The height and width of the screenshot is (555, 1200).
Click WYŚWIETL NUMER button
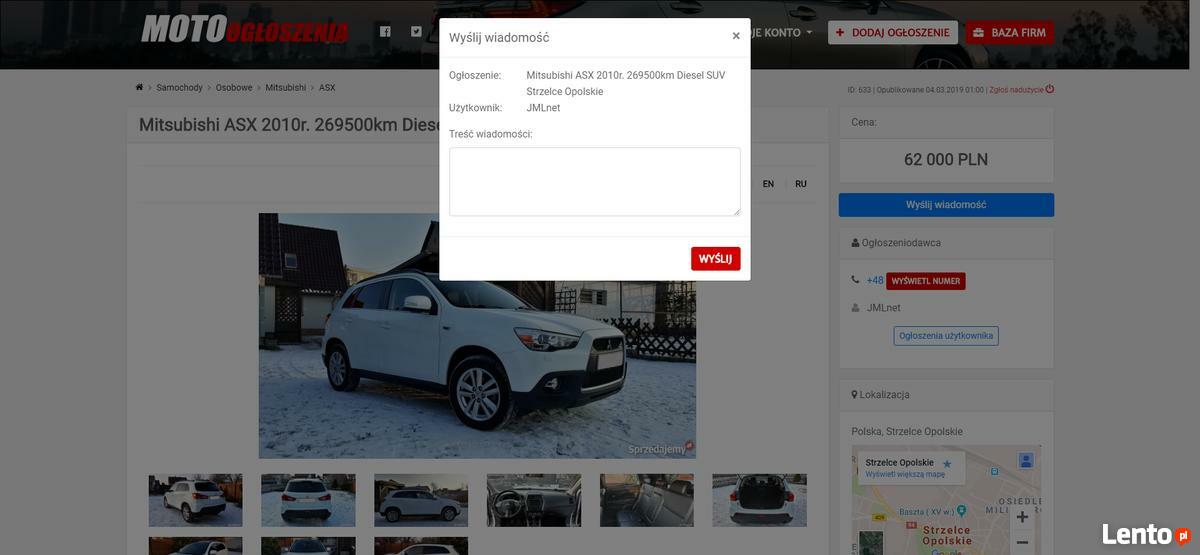click(926, 281)
